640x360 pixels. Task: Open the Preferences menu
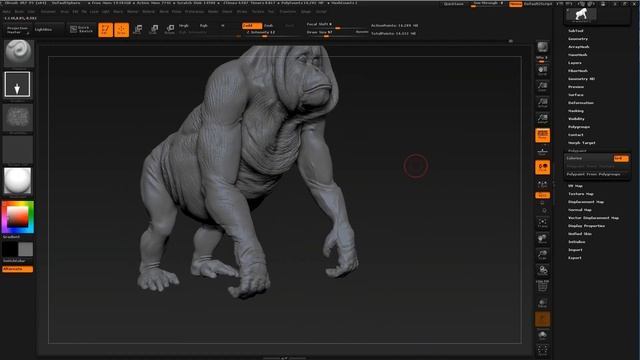click(x=194, y=12)
